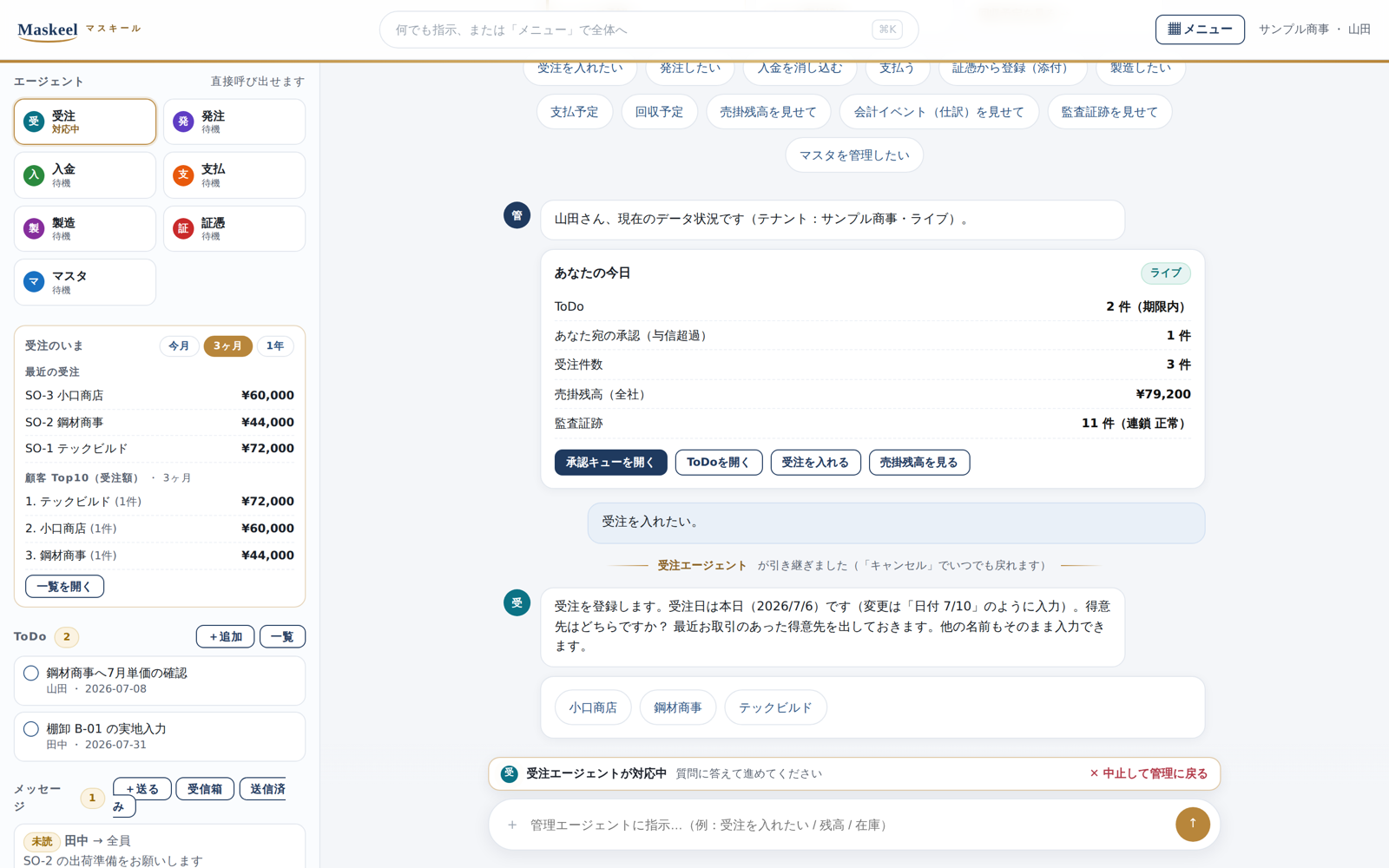Click the 売掛残高を見せて suggestion chip

point(768,112)
